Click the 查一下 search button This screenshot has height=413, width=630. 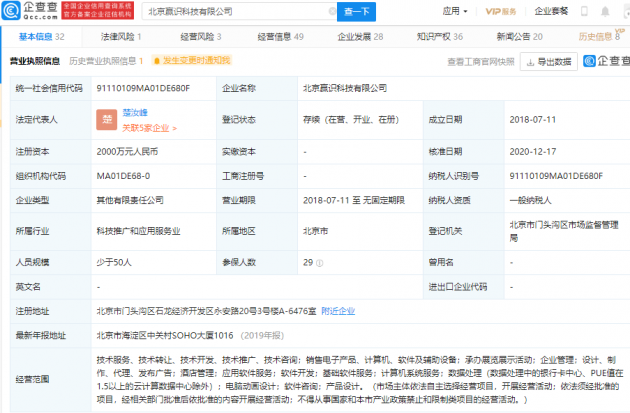click(x=356, y=12)
